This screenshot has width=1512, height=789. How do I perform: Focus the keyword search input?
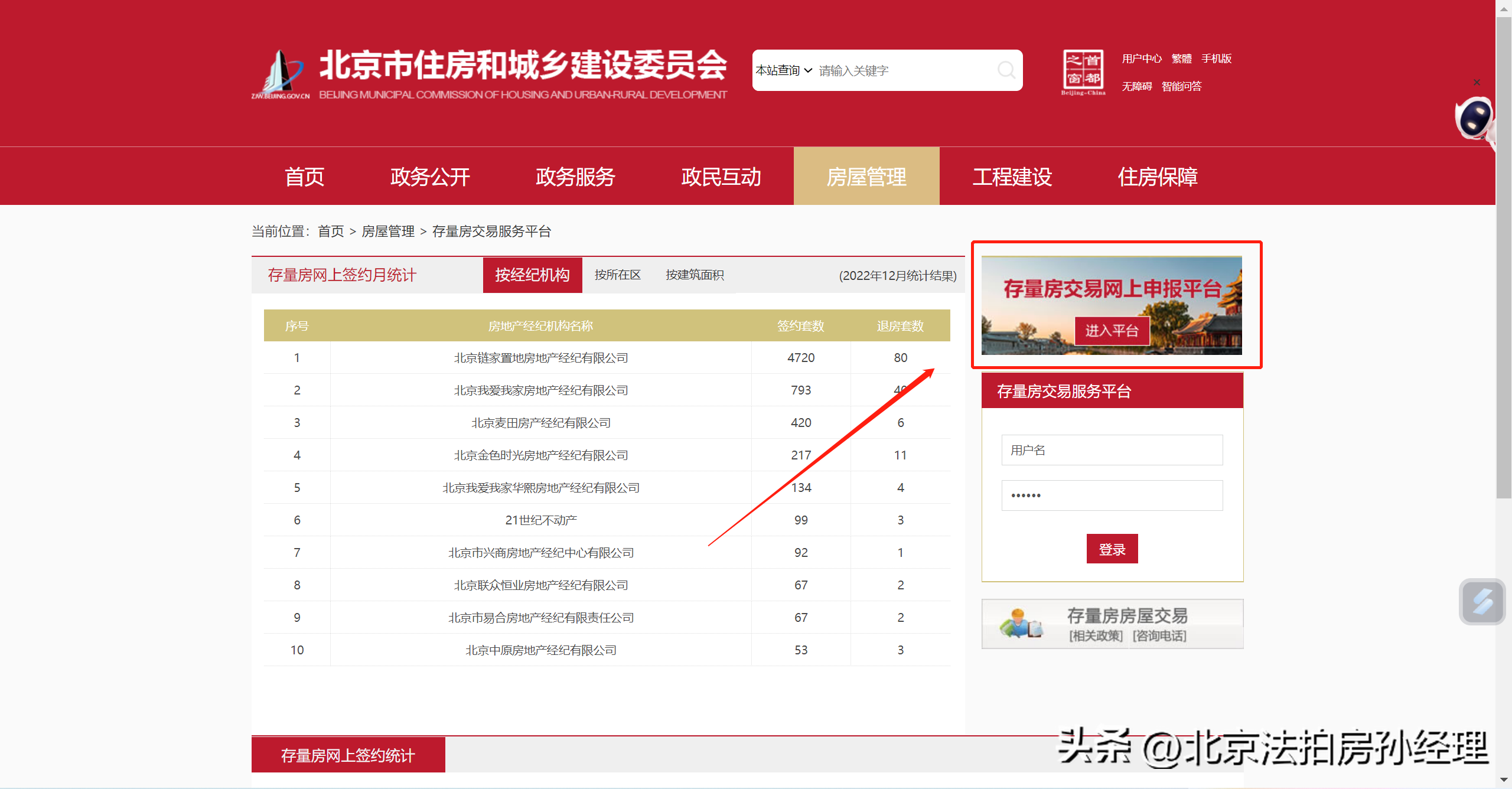coord(904,70)
